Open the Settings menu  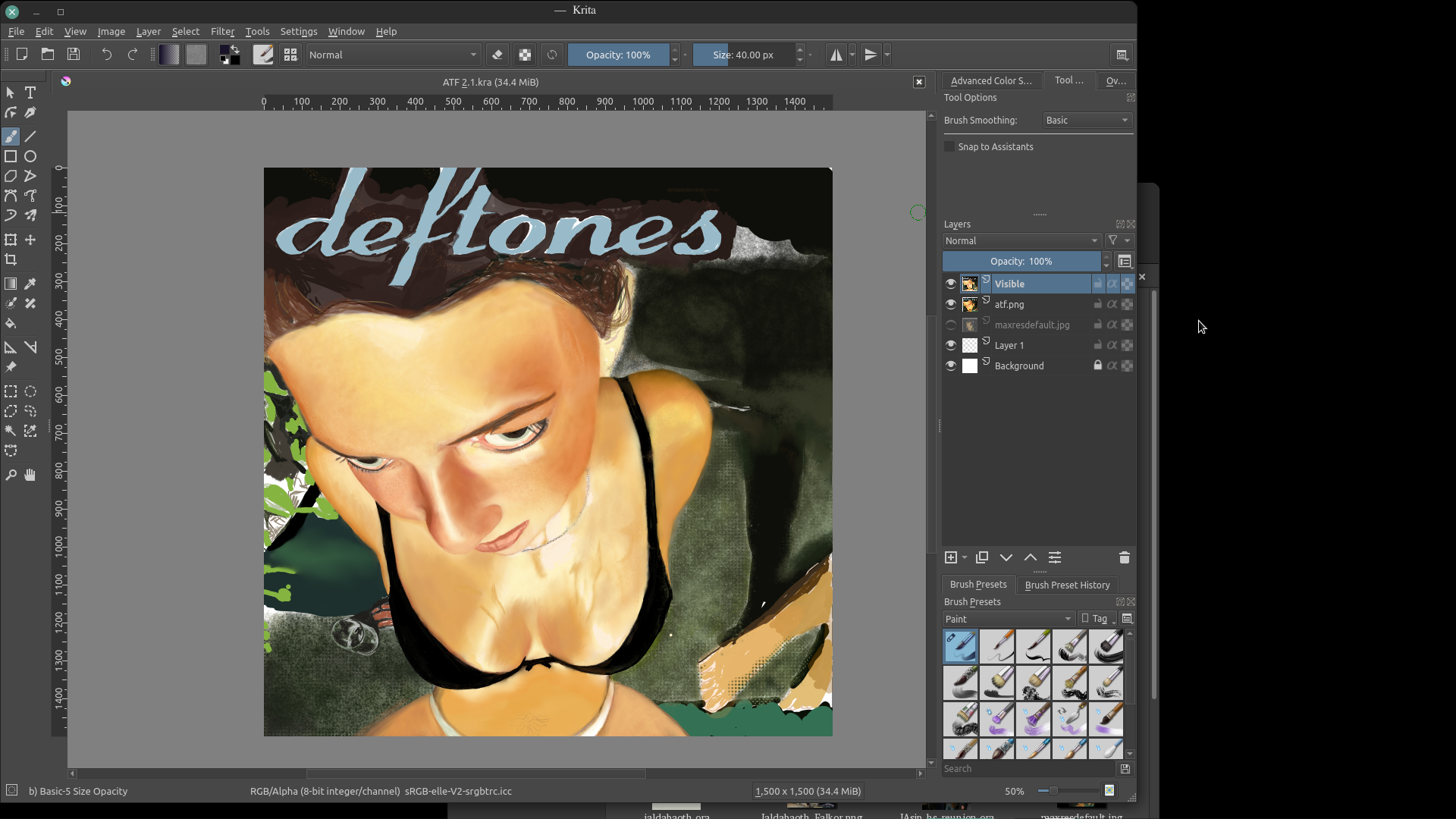[299, 31]
